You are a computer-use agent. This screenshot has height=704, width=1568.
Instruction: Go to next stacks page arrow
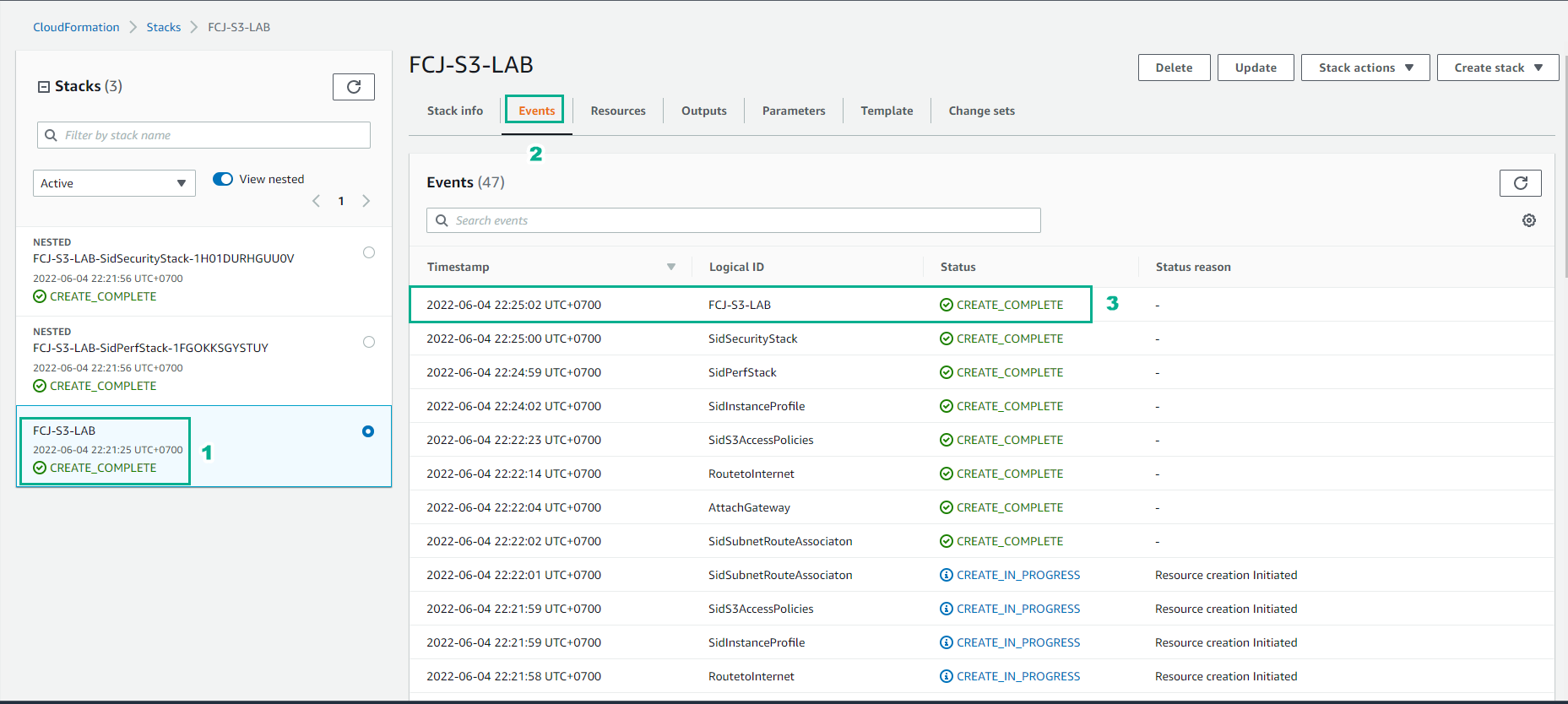pos(366,201)
